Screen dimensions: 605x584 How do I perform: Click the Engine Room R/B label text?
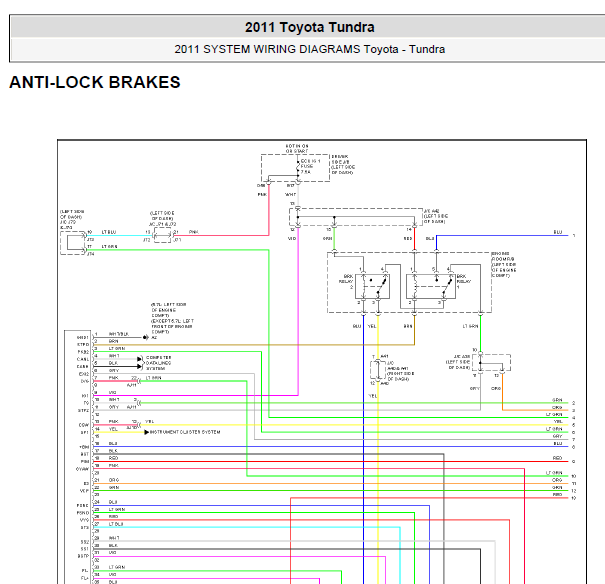tap(504, 265)
